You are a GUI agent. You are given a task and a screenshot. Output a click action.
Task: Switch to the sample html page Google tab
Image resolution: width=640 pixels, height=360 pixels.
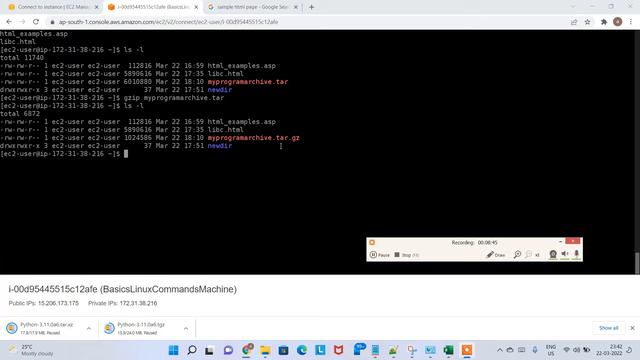[253, 7]
